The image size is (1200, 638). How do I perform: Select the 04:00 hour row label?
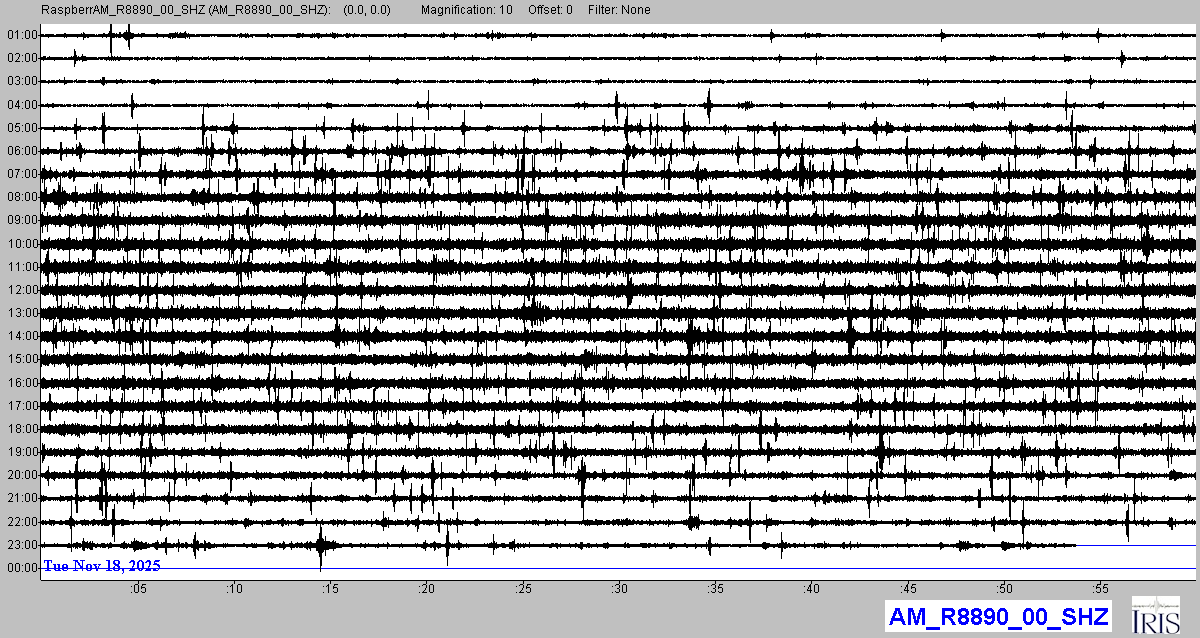click(21, 105)
